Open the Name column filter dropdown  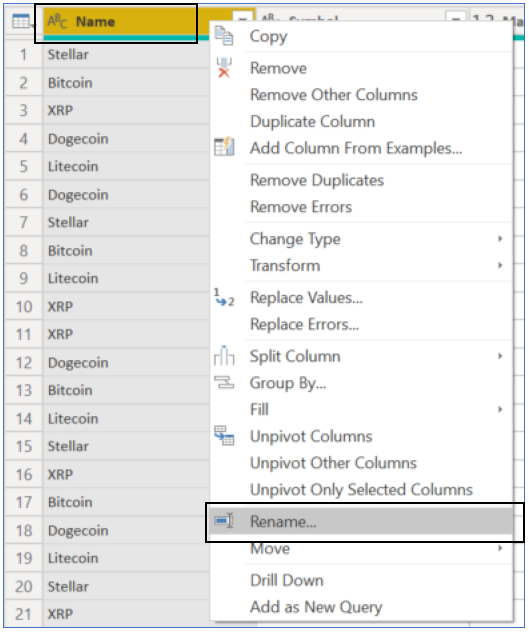(x=243, y=19)
